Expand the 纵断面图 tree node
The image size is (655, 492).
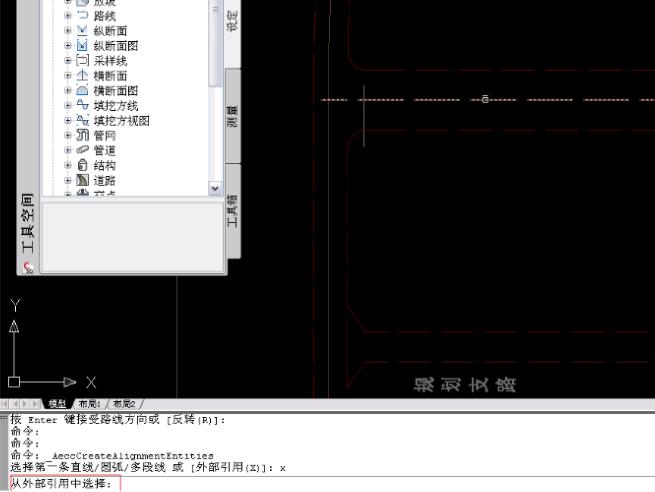point(68,46)
